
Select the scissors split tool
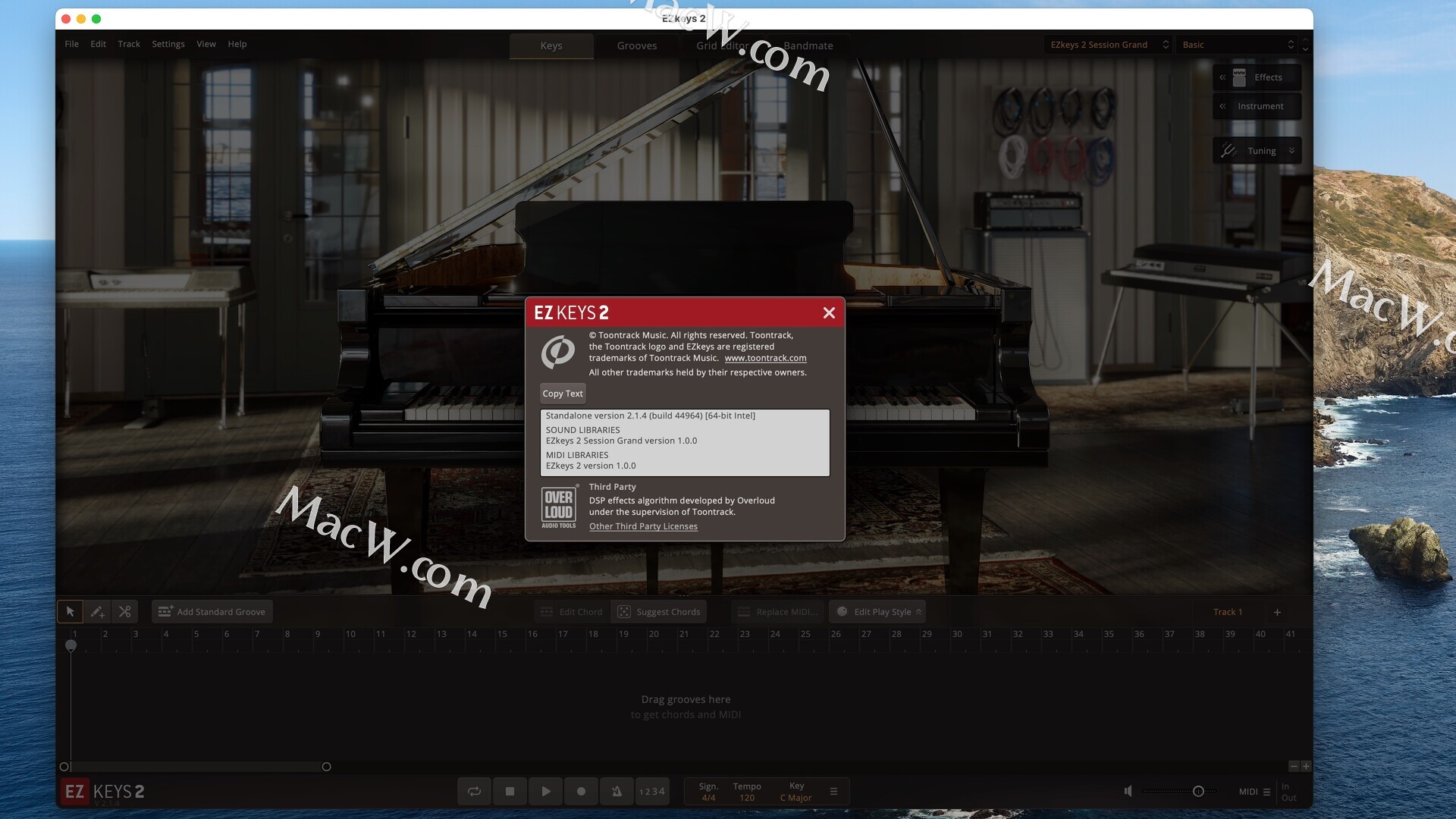125,611
